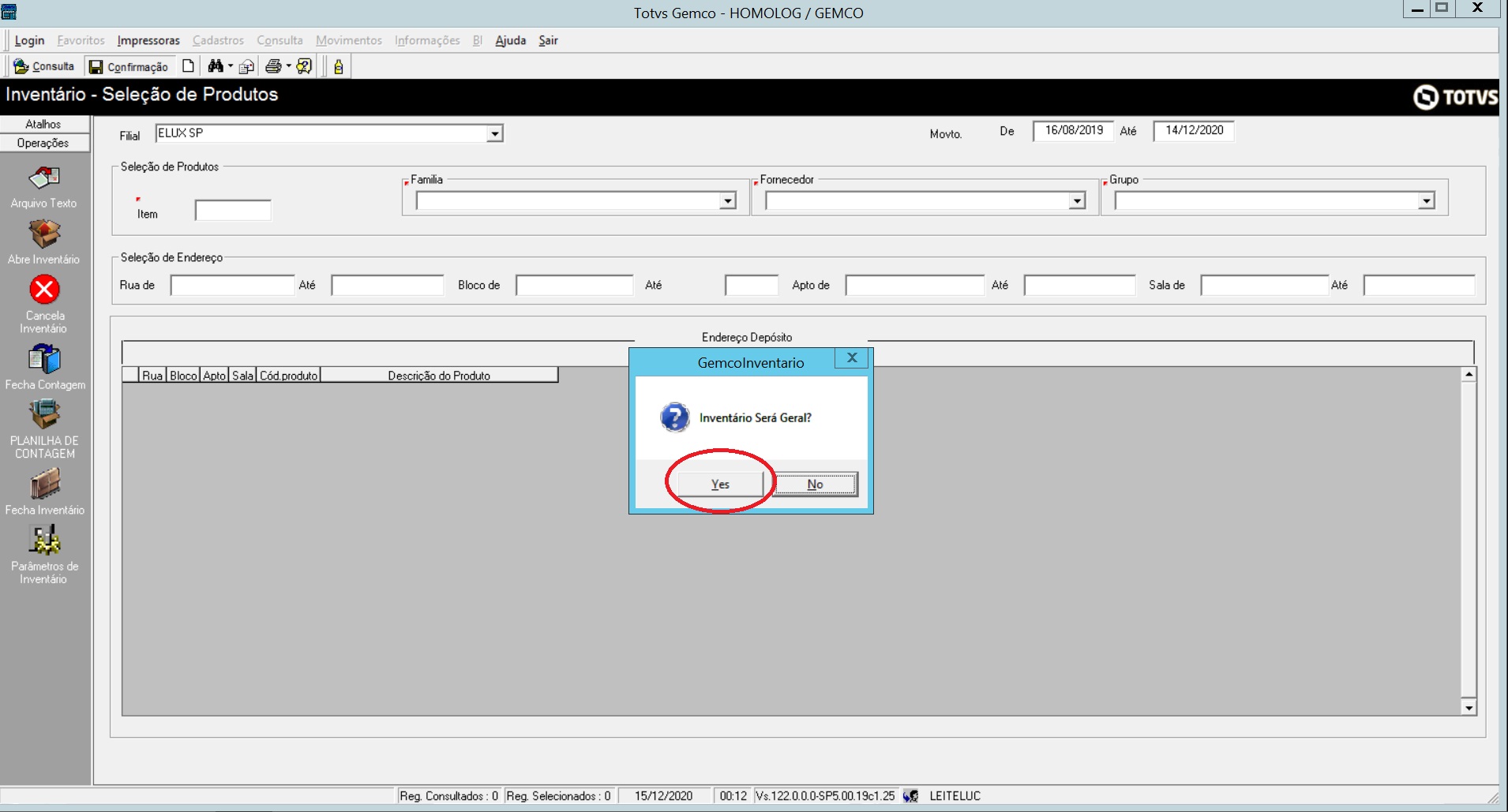Open Parâmetros de Inventário icon

[44, 540]
